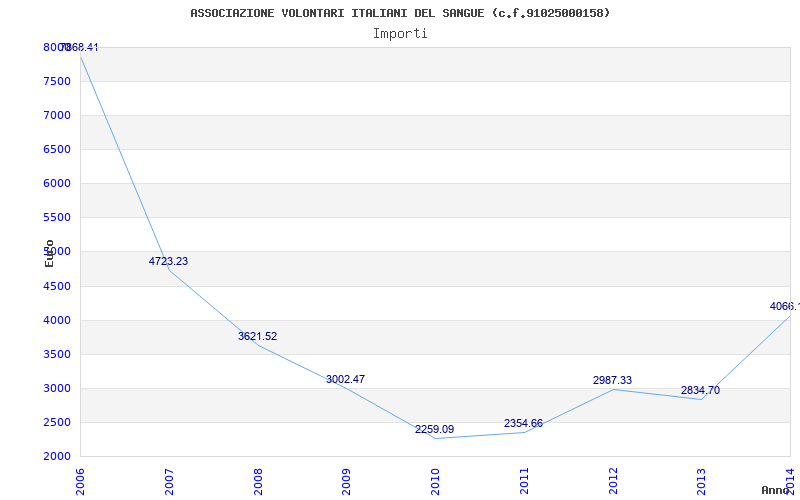
Task: Click the 2006 data point value label
Action: [x=80, y=47]
